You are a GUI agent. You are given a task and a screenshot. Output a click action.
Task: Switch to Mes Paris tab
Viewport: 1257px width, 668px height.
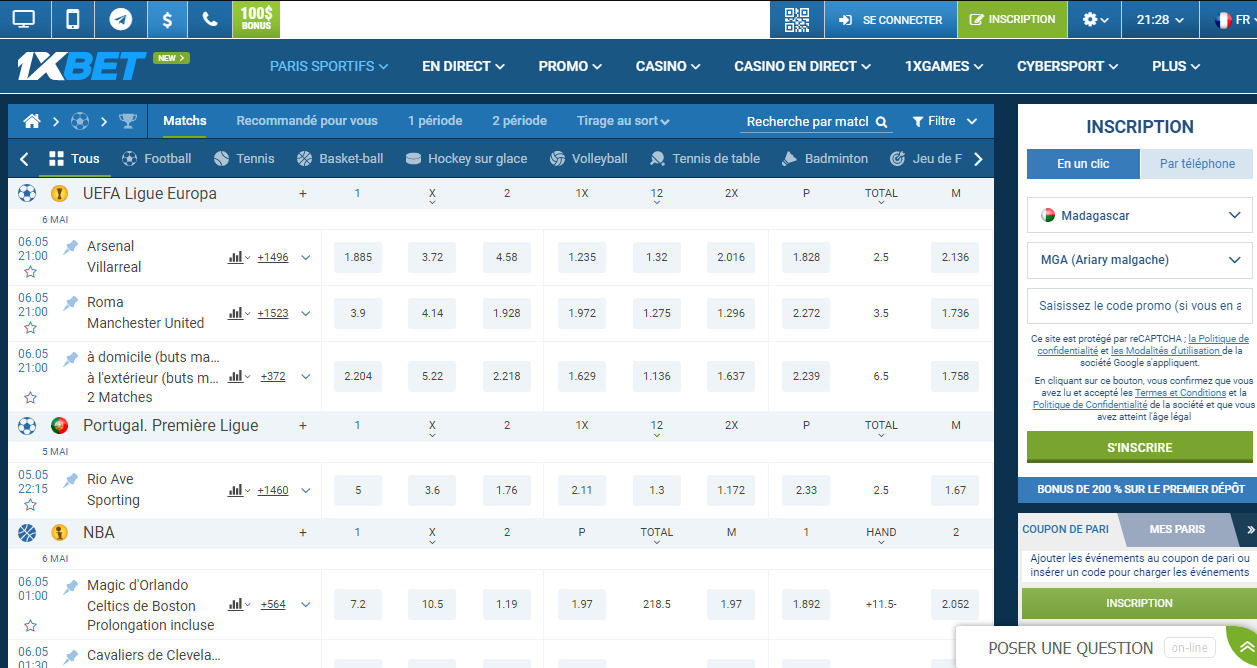pyautogui.click(x=1177, y=529)
